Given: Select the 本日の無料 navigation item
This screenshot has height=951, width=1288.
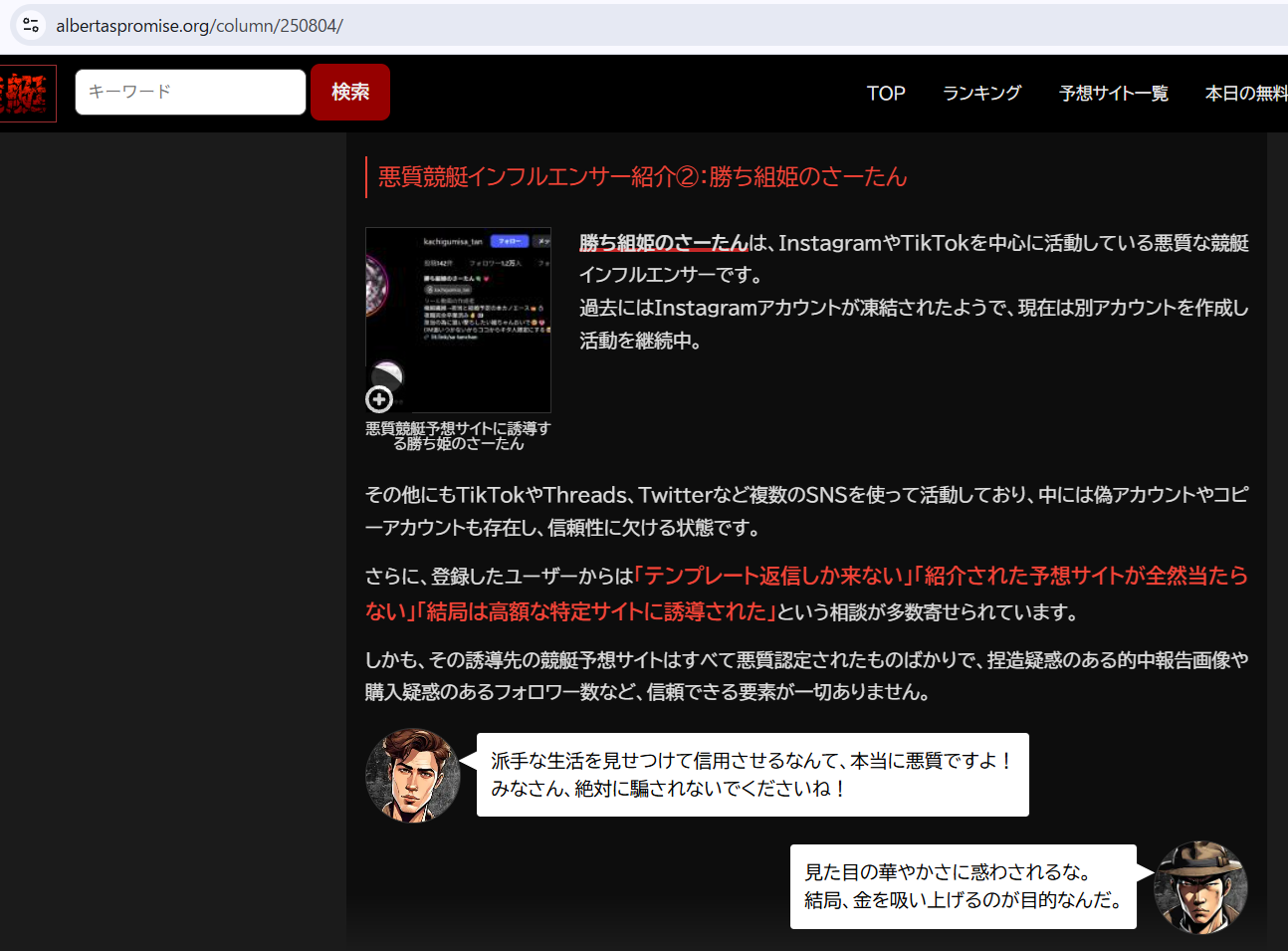Looking at the screenshot, I should [1245, 94].
